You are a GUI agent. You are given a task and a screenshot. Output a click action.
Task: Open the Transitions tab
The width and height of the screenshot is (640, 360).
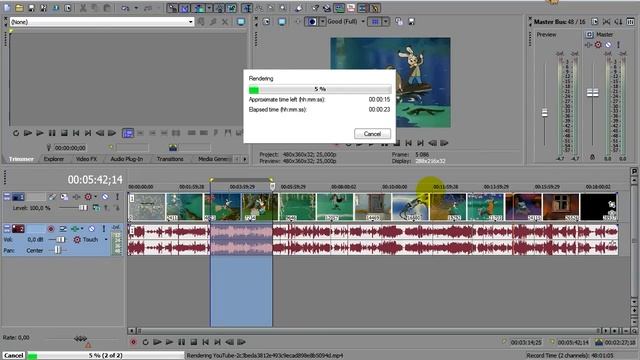point(170,159)
